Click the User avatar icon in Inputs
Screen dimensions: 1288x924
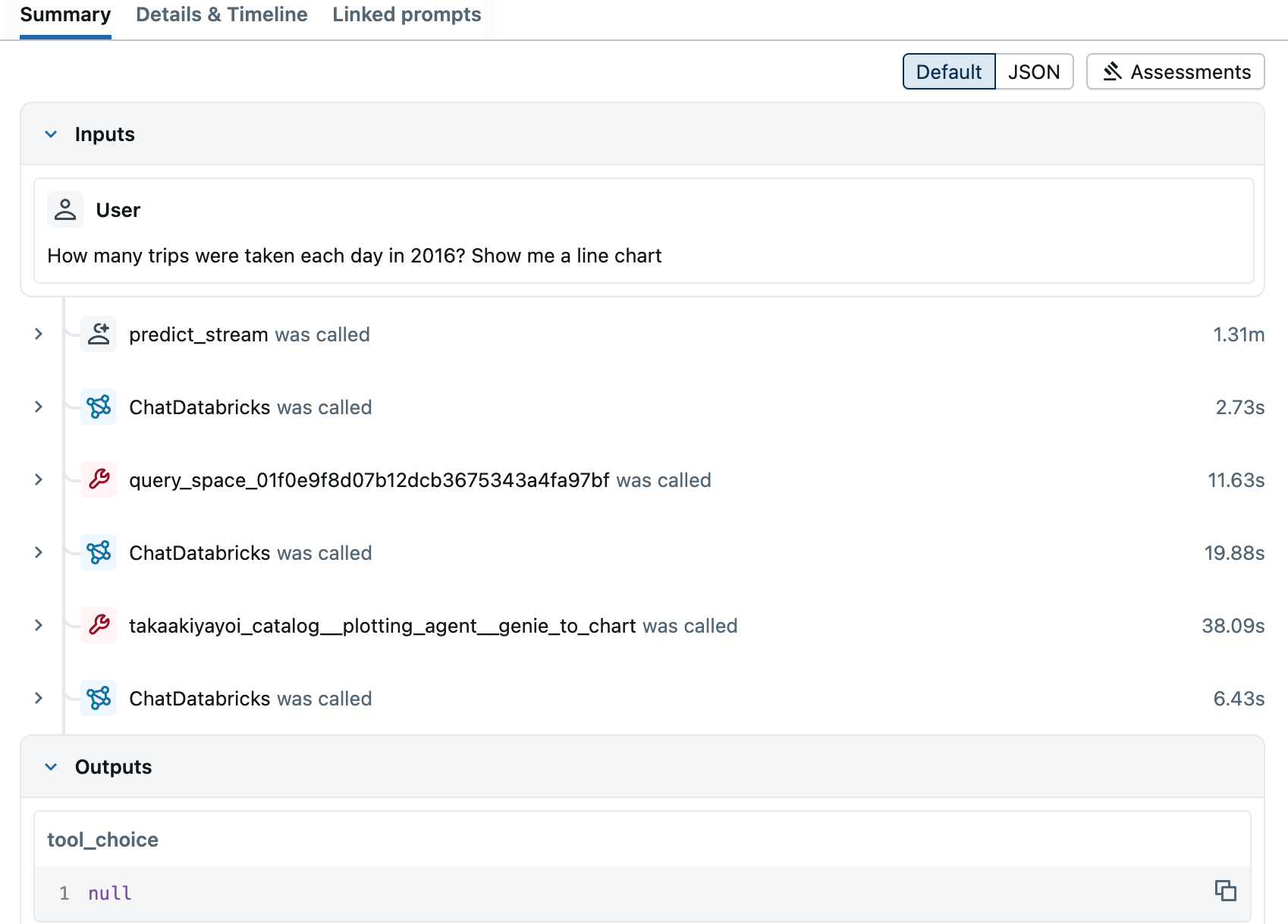pyautogui.click(x=65, y=209)
